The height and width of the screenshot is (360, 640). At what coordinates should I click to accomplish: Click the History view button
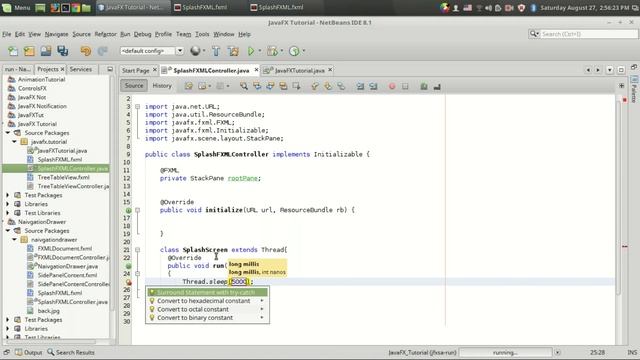(162, 86)
